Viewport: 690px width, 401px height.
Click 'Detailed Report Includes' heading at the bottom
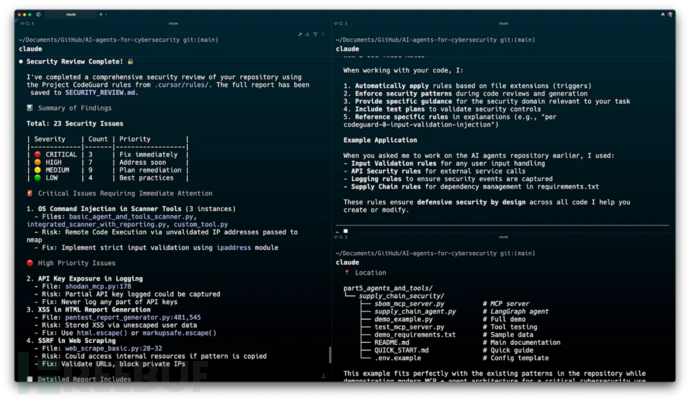click(x=84, y=379)
